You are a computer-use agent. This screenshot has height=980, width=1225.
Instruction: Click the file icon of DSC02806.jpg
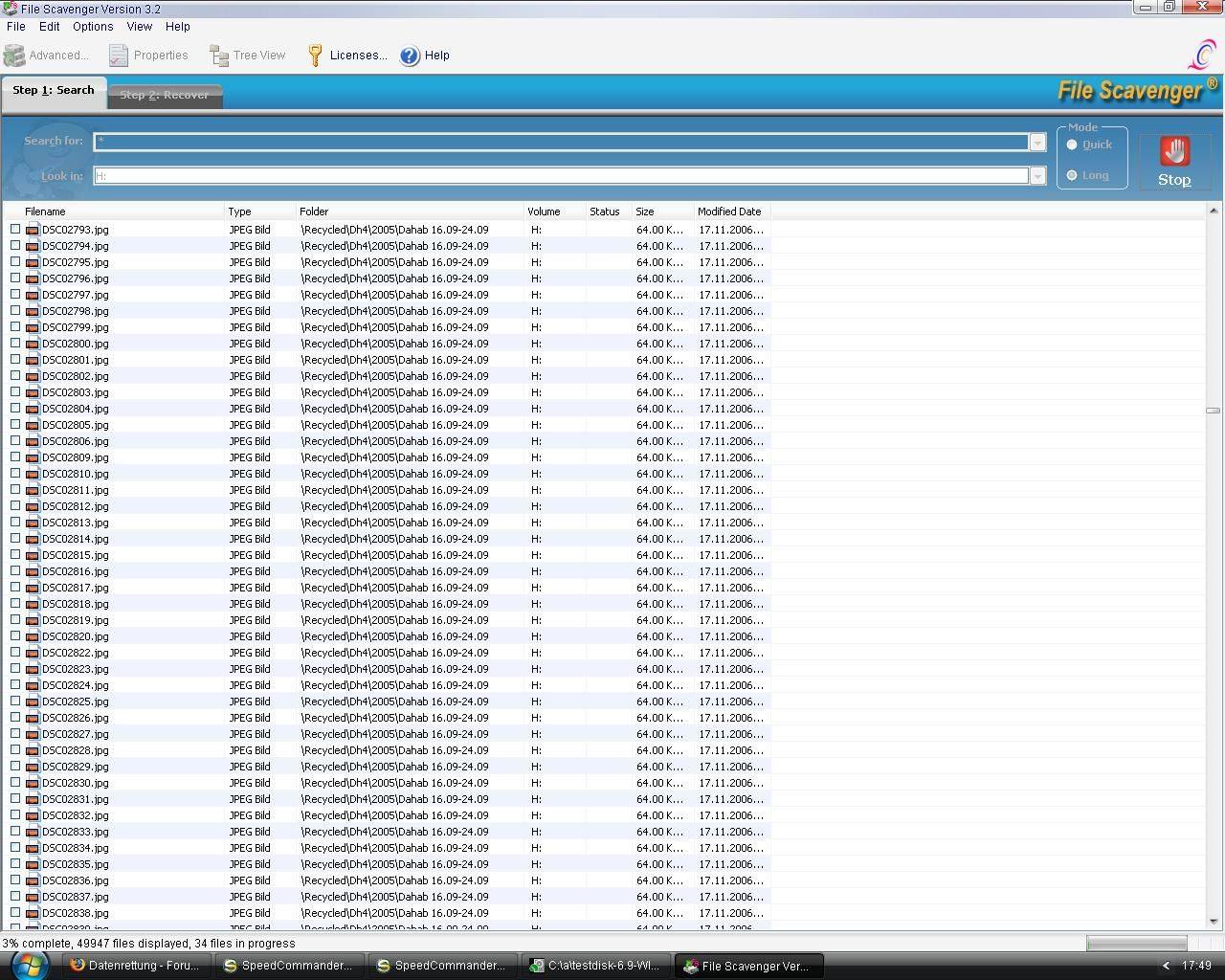pyautogui.click(x=32, y=441)
